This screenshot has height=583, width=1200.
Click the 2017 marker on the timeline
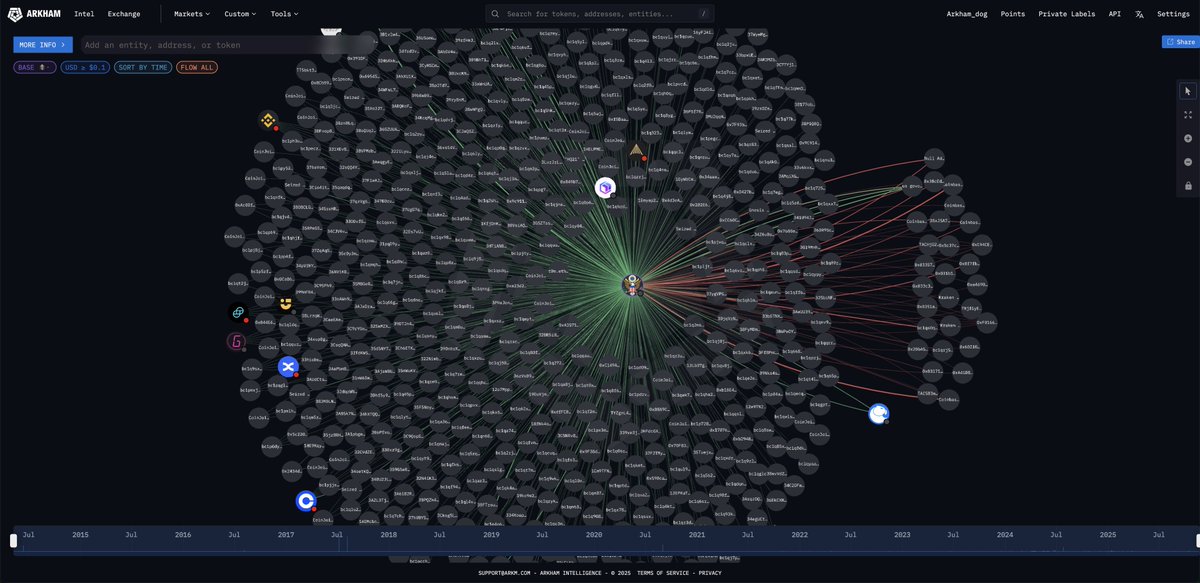point(286,535)
